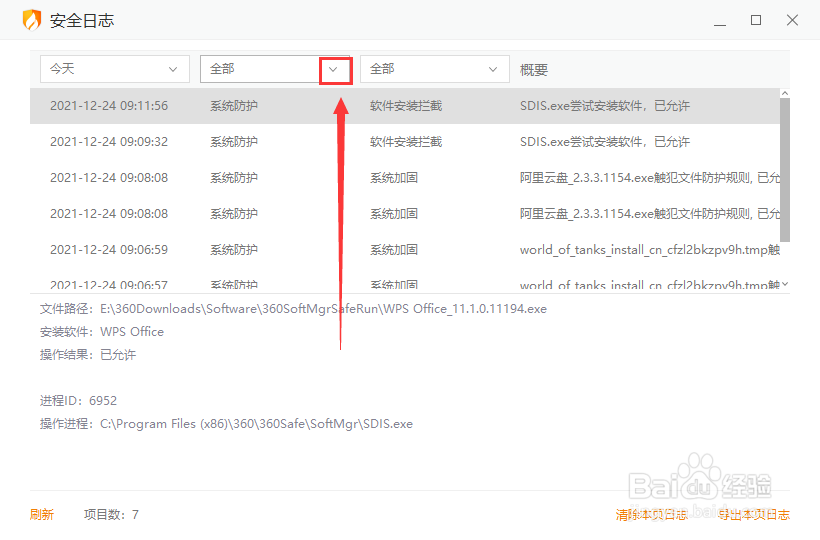Click the scroll up arrow of log list

(x=784, y=93)
